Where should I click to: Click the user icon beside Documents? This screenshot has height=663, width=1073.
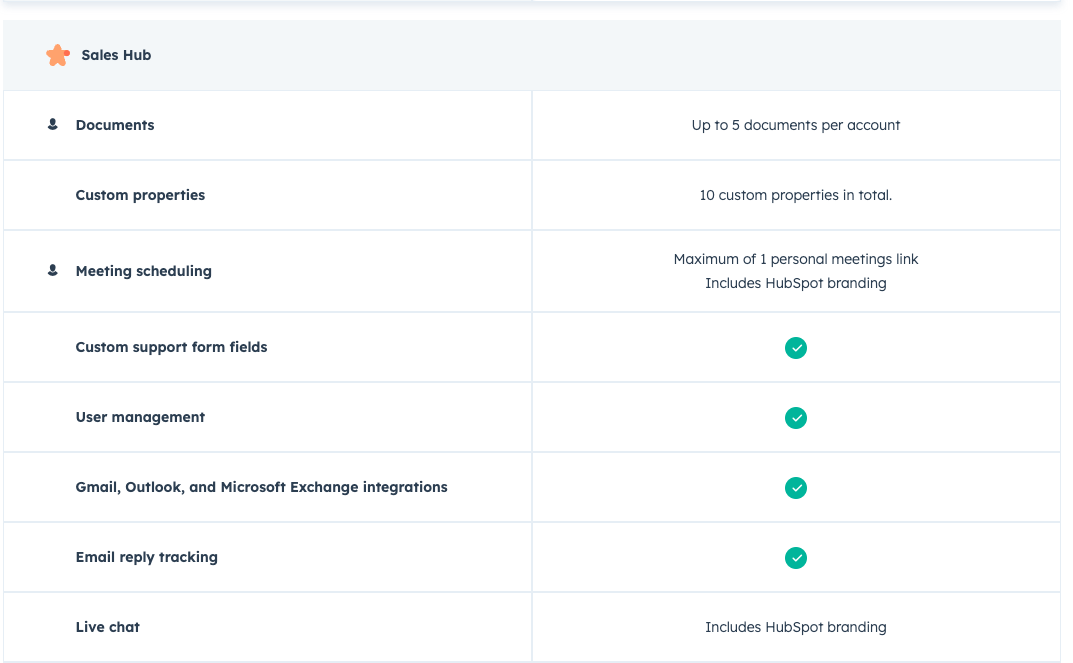tap(53, 125)
